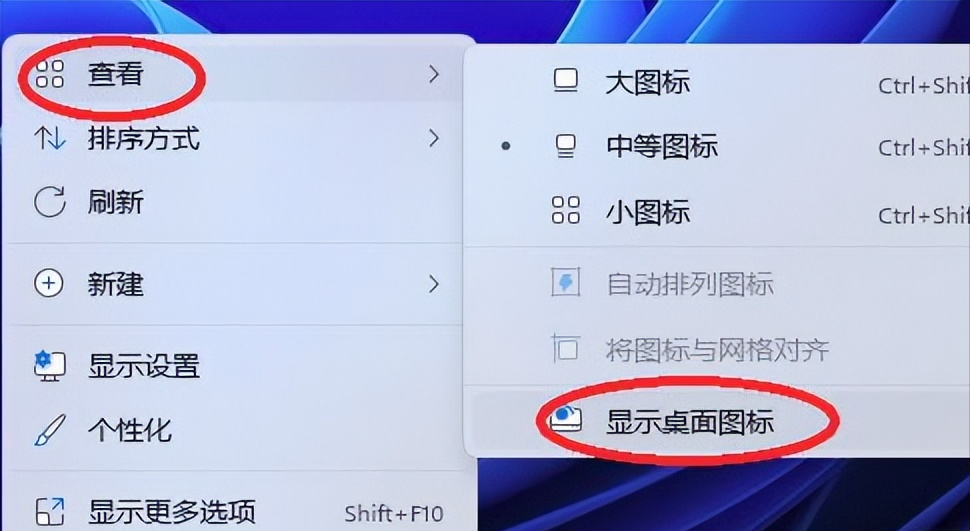The height and width of the screenshot is (531, 970).
Task: Click the grid icon beside 小图标
Action: click(x=565, y=210)
